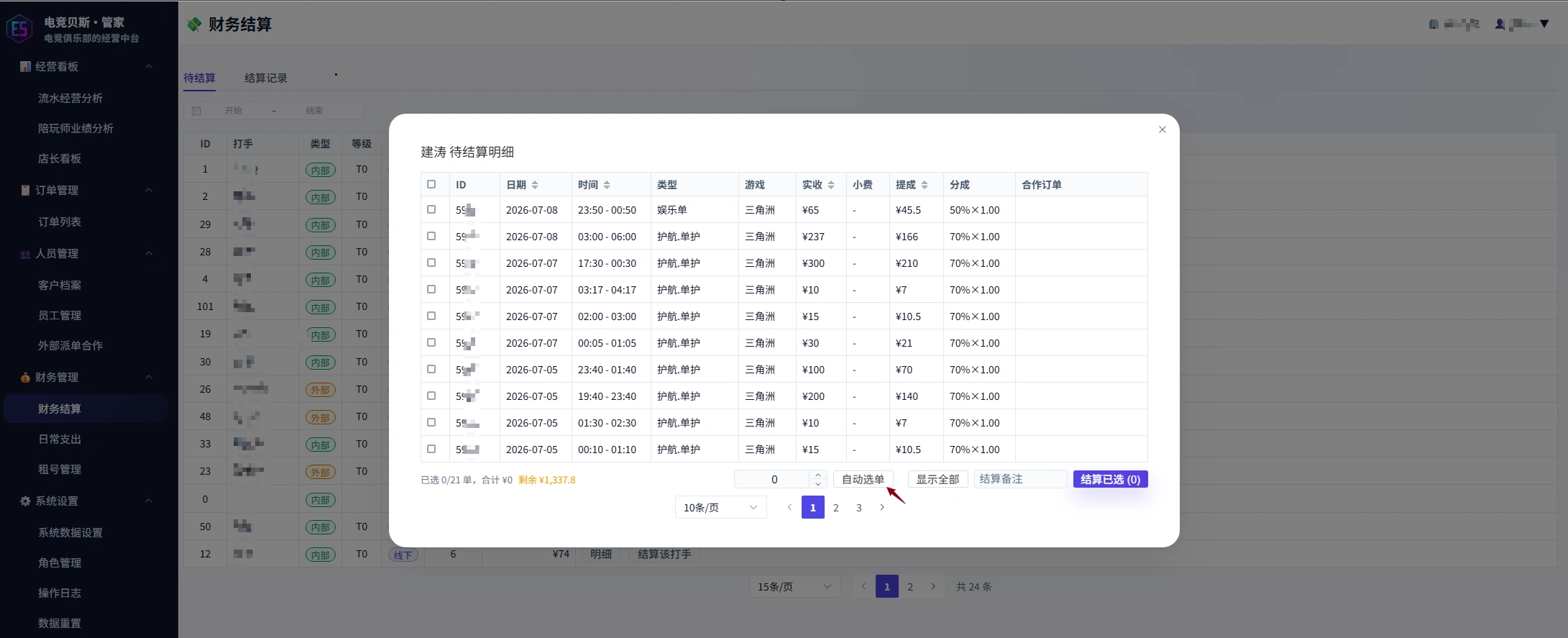Check the 19:40 - 23:40 row checkbox
The width and height of the screenshot is (1568, 638).
pyautogui.click(x=431, y=396)
